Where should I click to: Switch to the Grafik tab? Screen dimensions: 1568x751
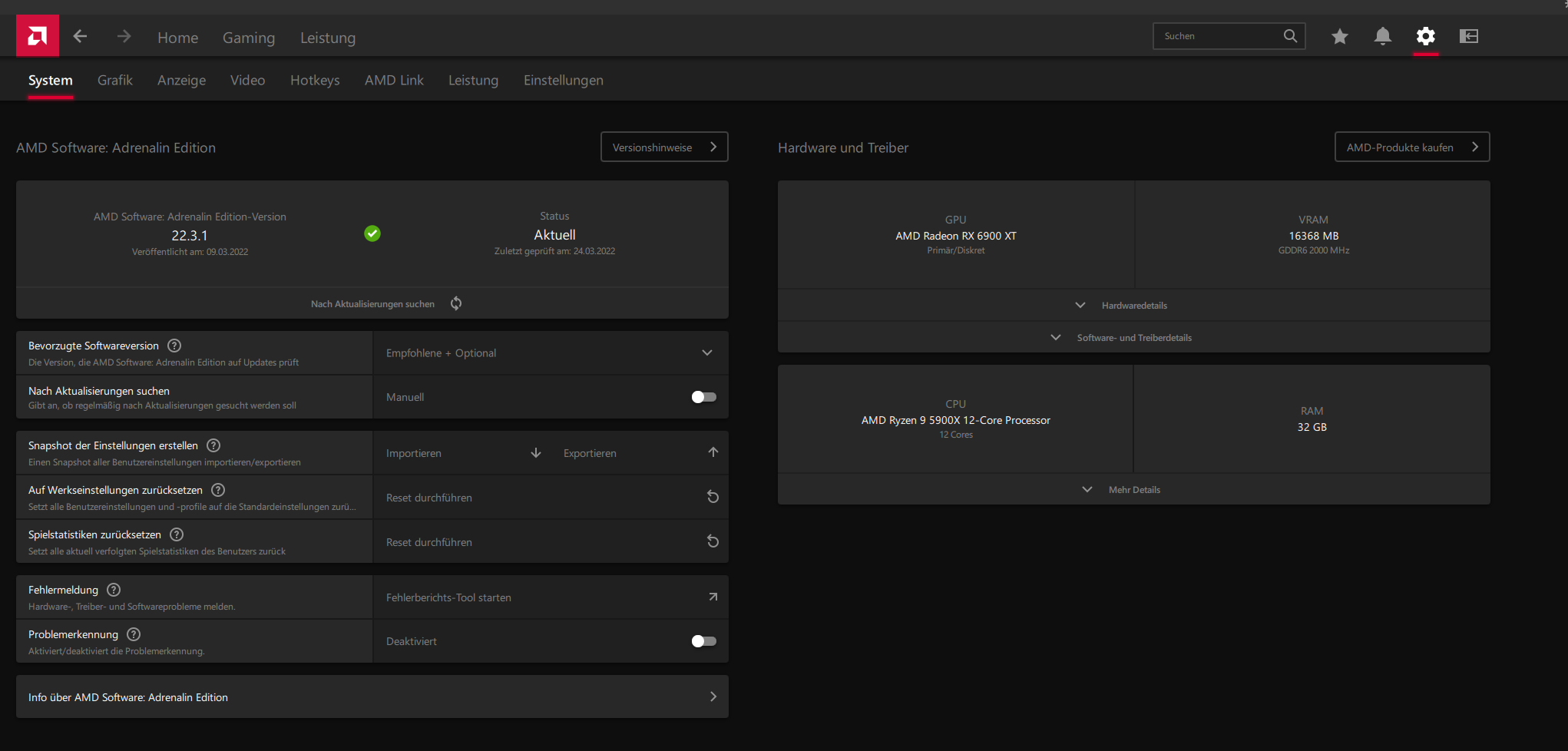click(115, 81)
